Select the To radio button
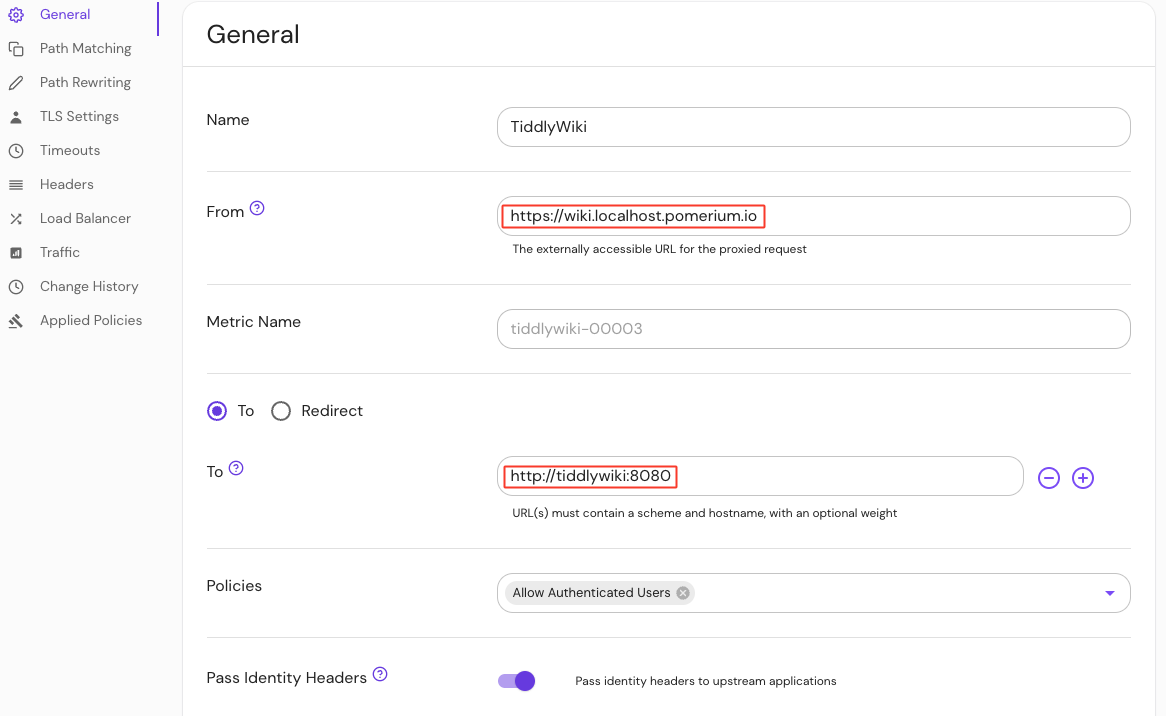 tap(217, 411)
